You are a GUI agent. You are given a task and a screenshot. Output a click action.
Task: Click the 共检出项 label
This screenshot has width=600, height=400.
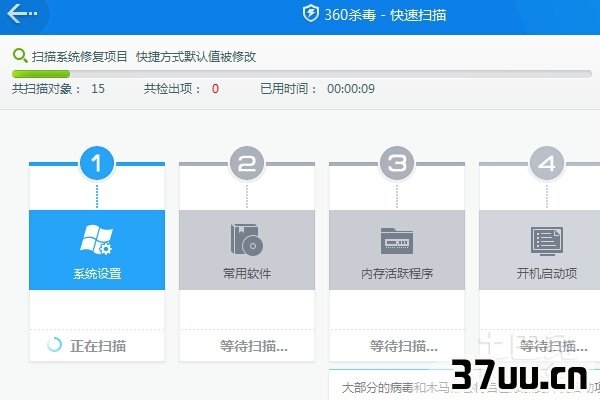click(x=172, y=89)
